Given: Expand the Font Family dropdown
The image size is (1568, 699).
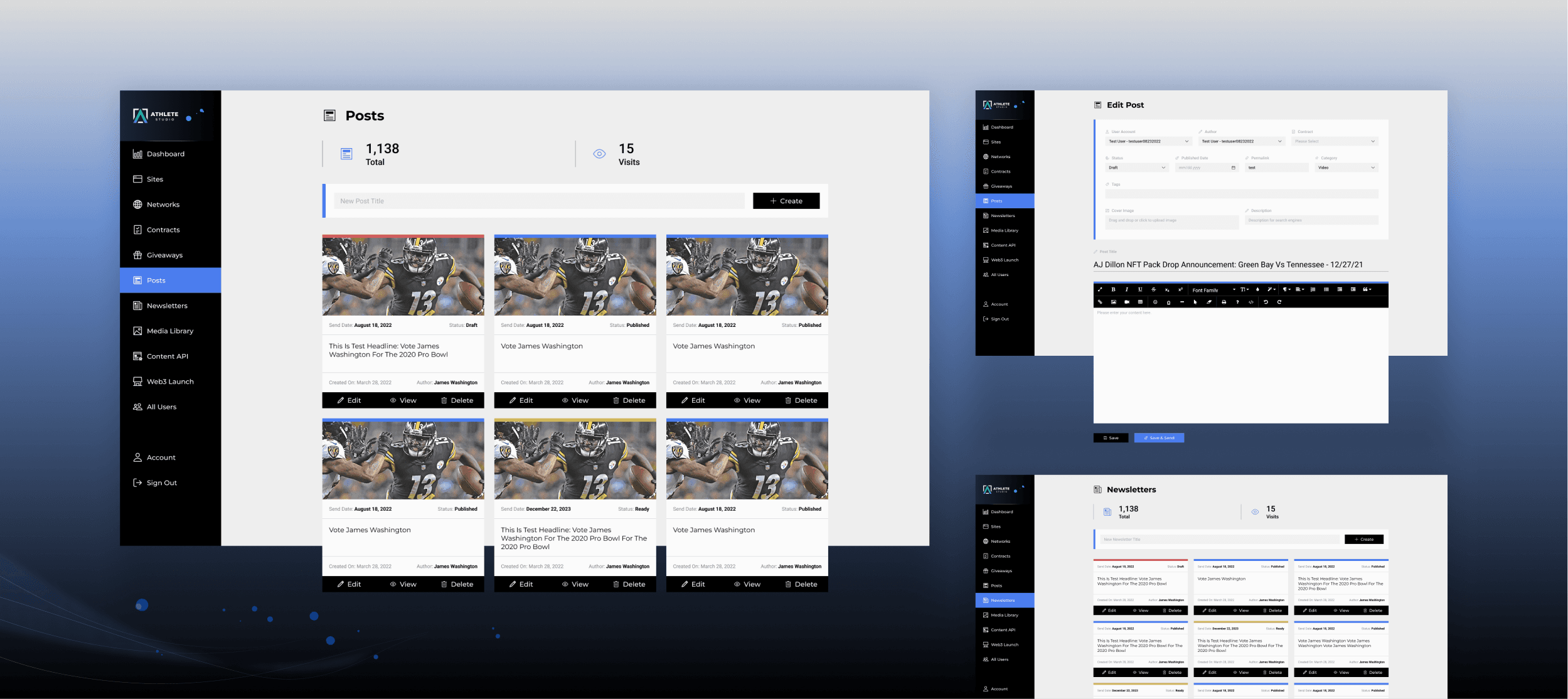Looking at the screenshot, I should pyautogui.click(x=1213, y=290).
